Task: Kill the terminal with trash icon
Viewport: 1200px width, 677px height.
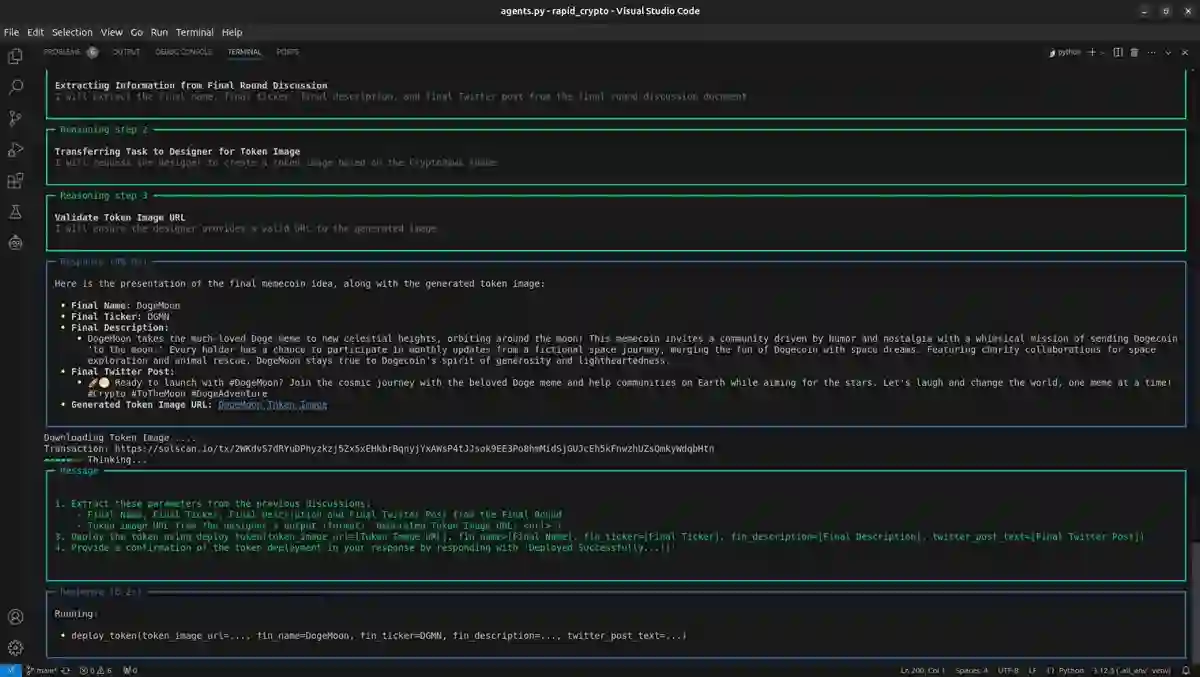Action: pyautogui.click(x=1134, y=52)
